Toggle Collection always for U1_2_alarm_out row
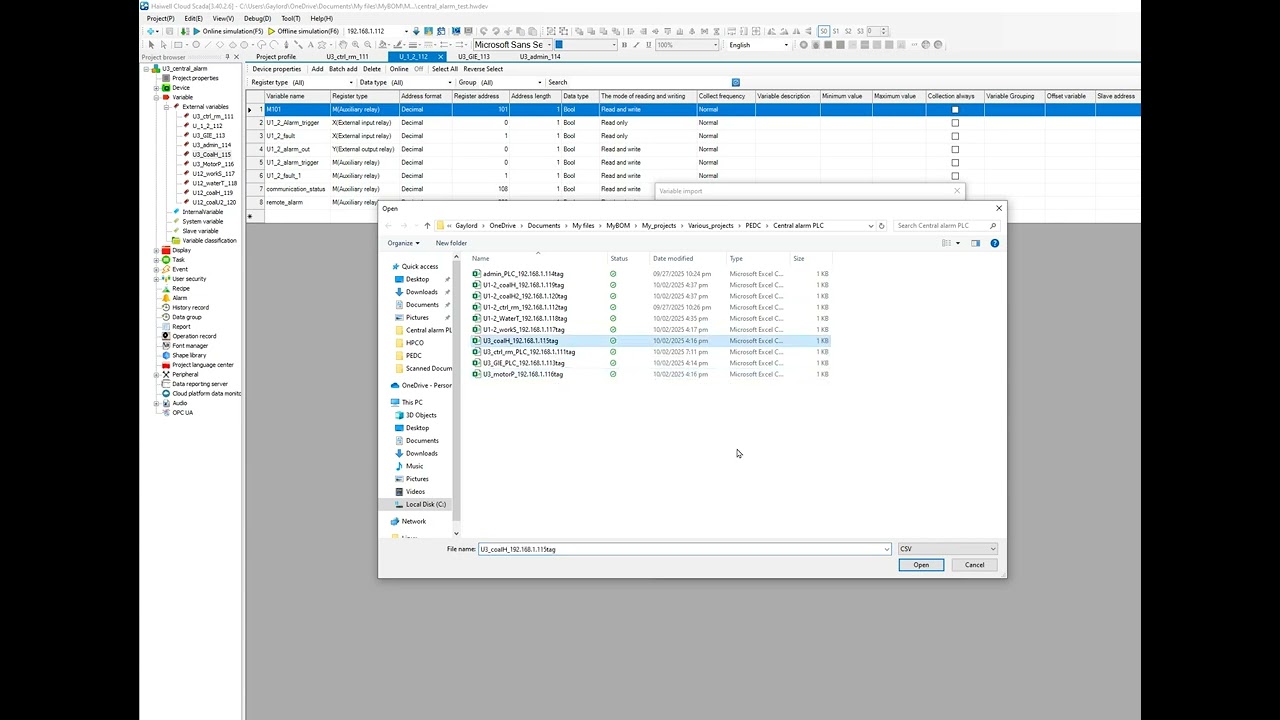 tap(955, 149)
